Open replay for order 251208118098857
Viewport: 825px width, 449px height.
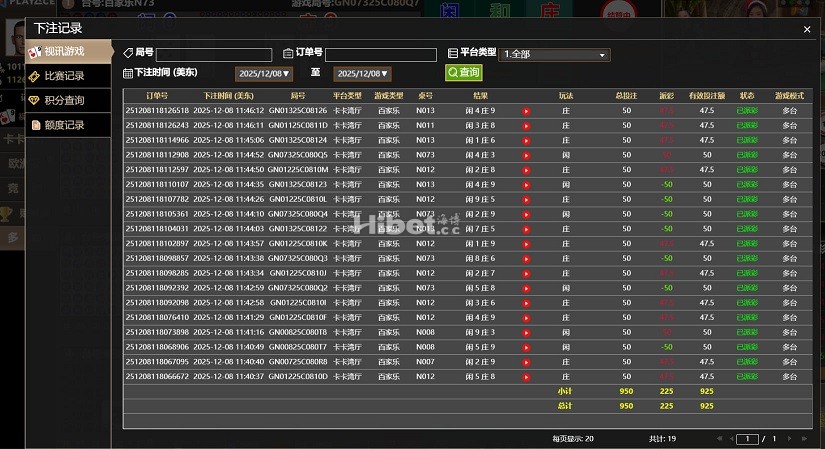tap(526, 258)
